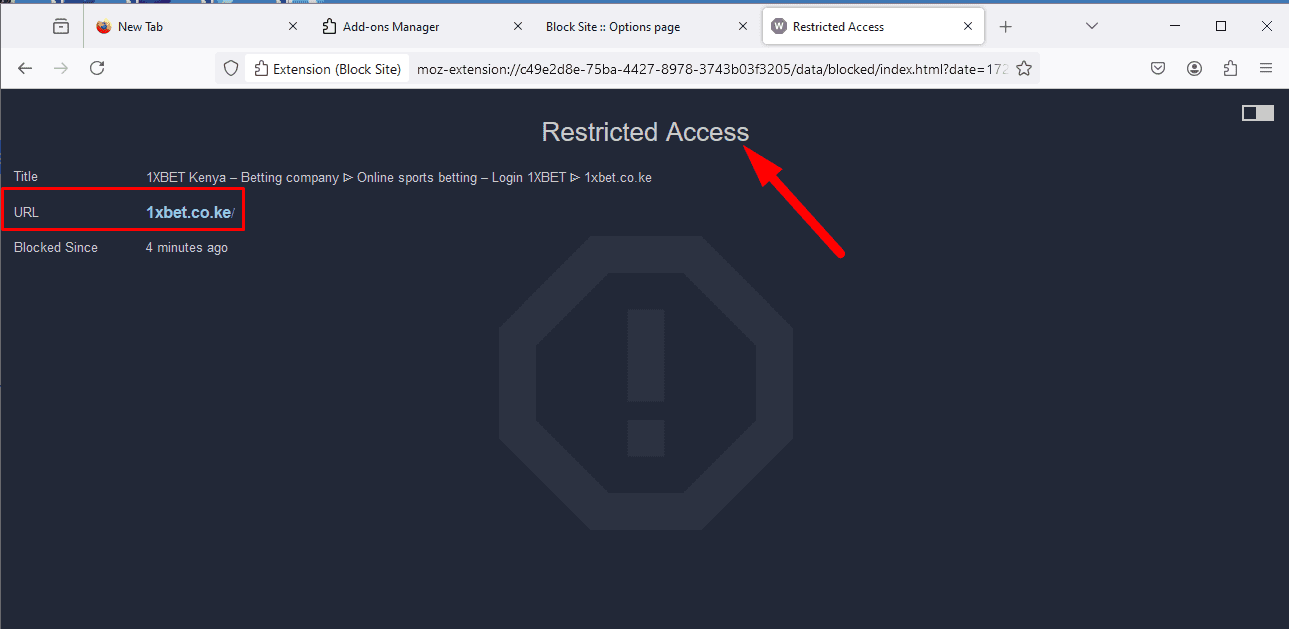1289x629 pixels.
Task: Open a new tab with plus button
Action: tap(1006, 27)
